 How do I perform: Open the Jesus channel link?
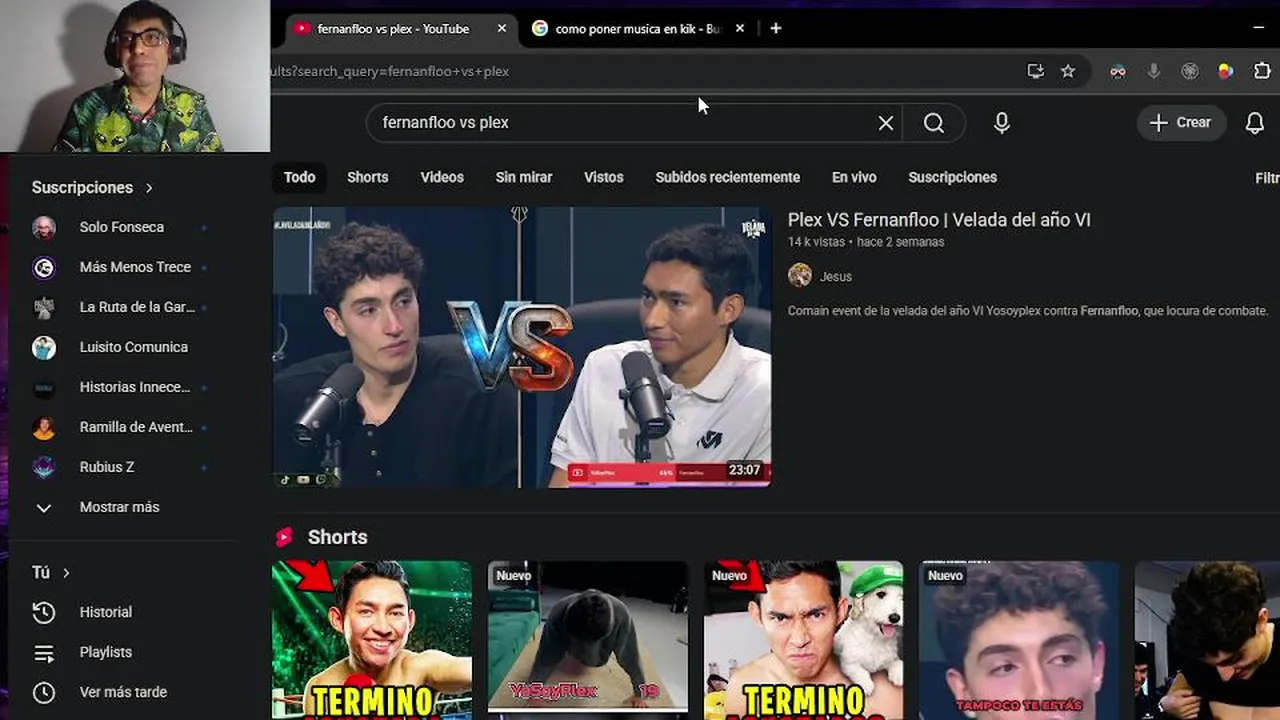836,277
